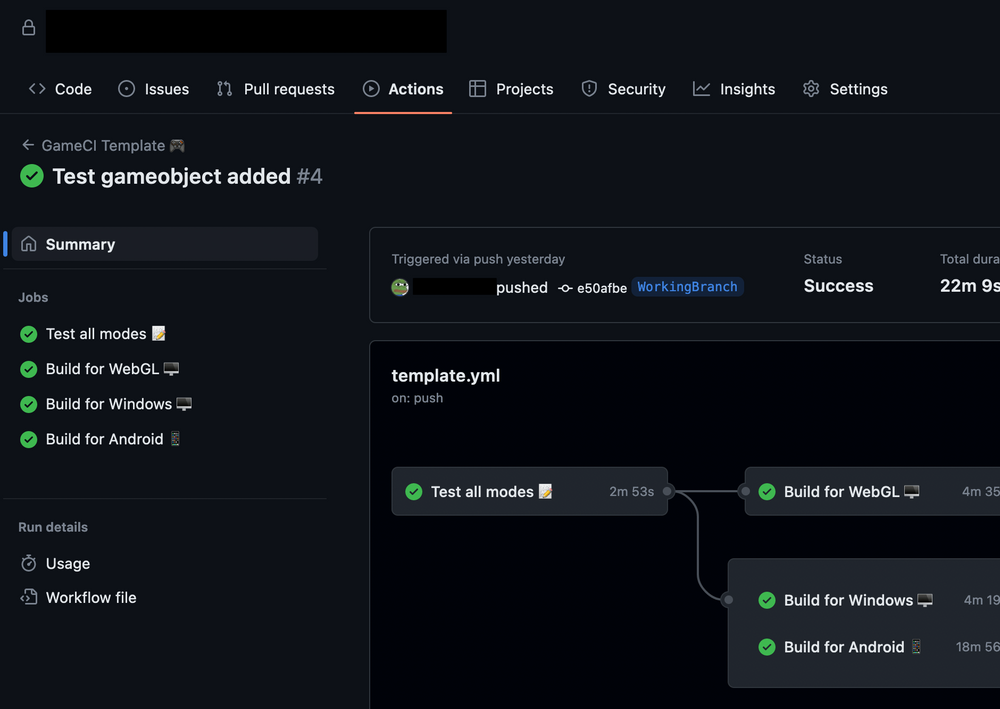Click the Summary home icon
Viewport: 1000px width, 709px height.
pyautogui.click(x=29, y=244)
